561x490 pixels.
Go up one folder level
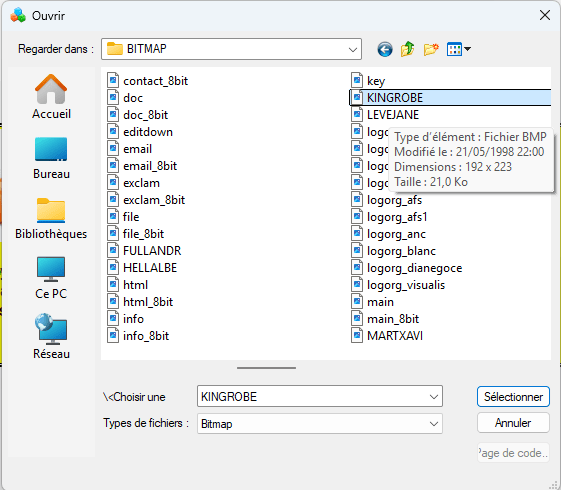pos(408,49)
